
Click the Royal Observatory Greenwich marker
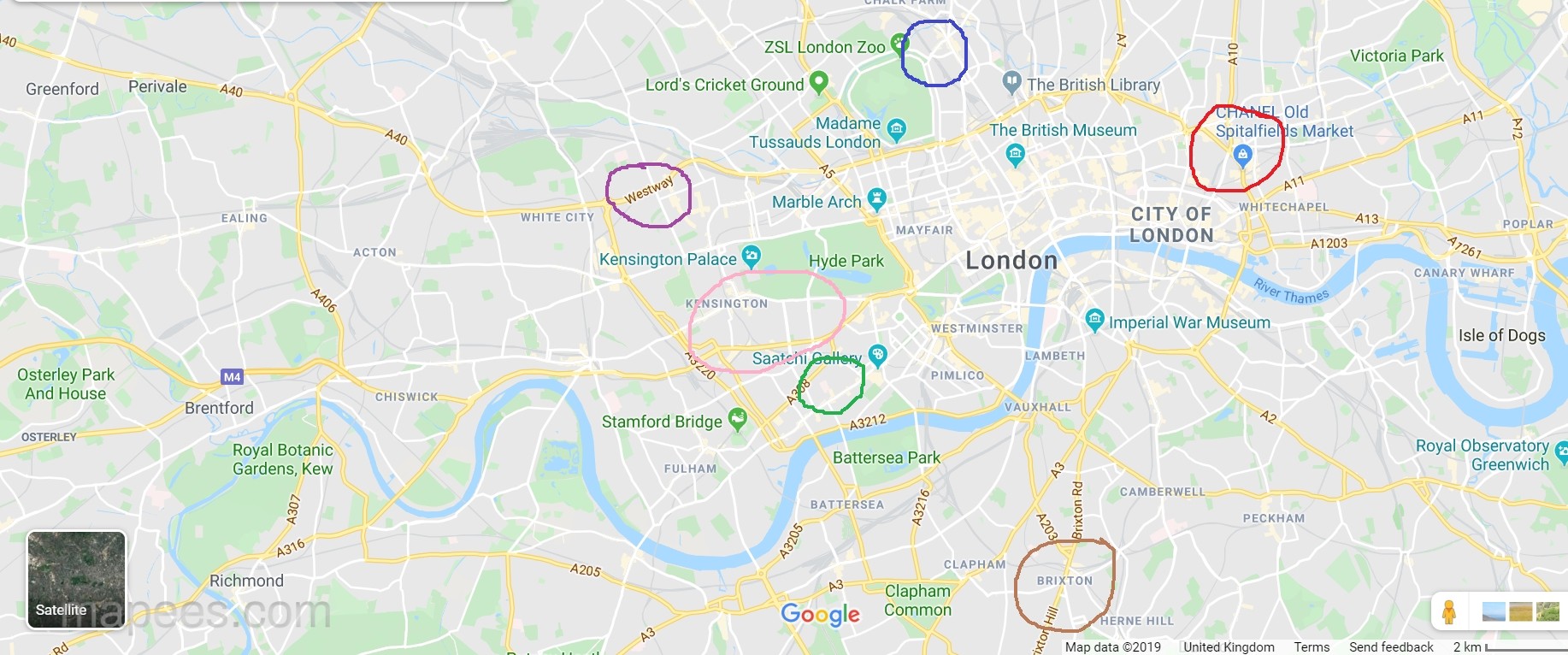(1561, 453)
